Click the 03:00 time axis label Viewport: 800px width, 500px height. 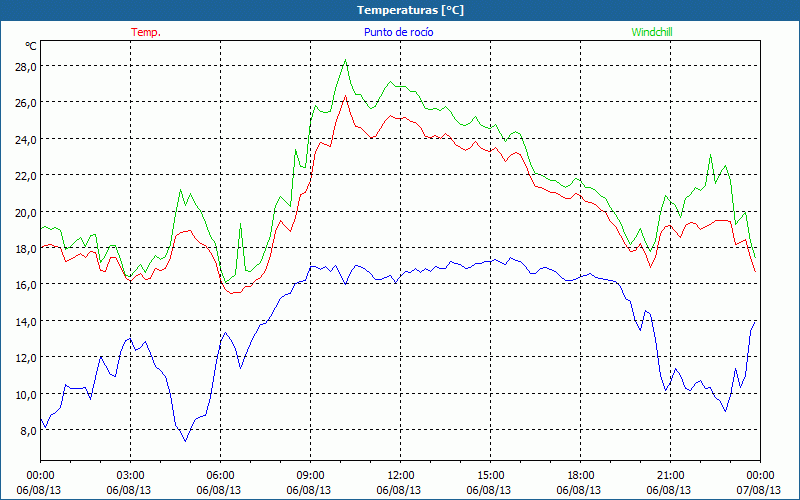(x=131, y=476)
